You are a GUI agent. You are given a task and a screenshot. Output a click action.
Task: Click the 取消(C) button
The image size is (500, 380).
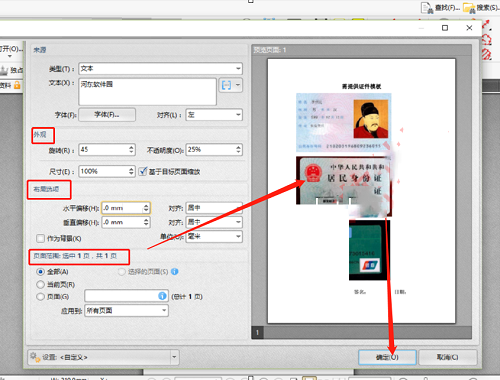tap(448, 357)
